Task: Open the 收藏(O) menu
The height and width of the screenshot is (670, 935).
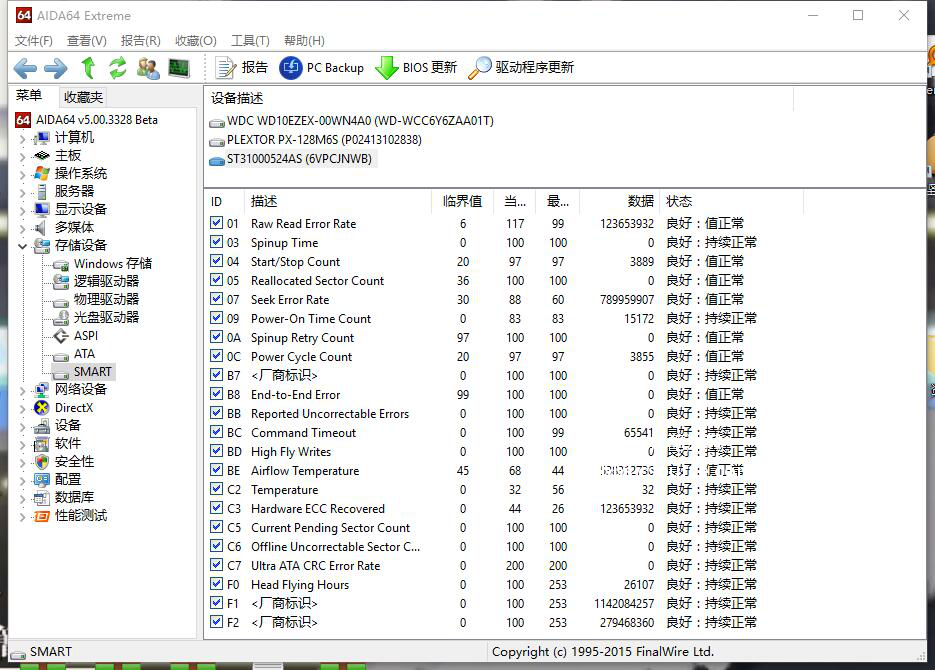Action: coord(196,41)
